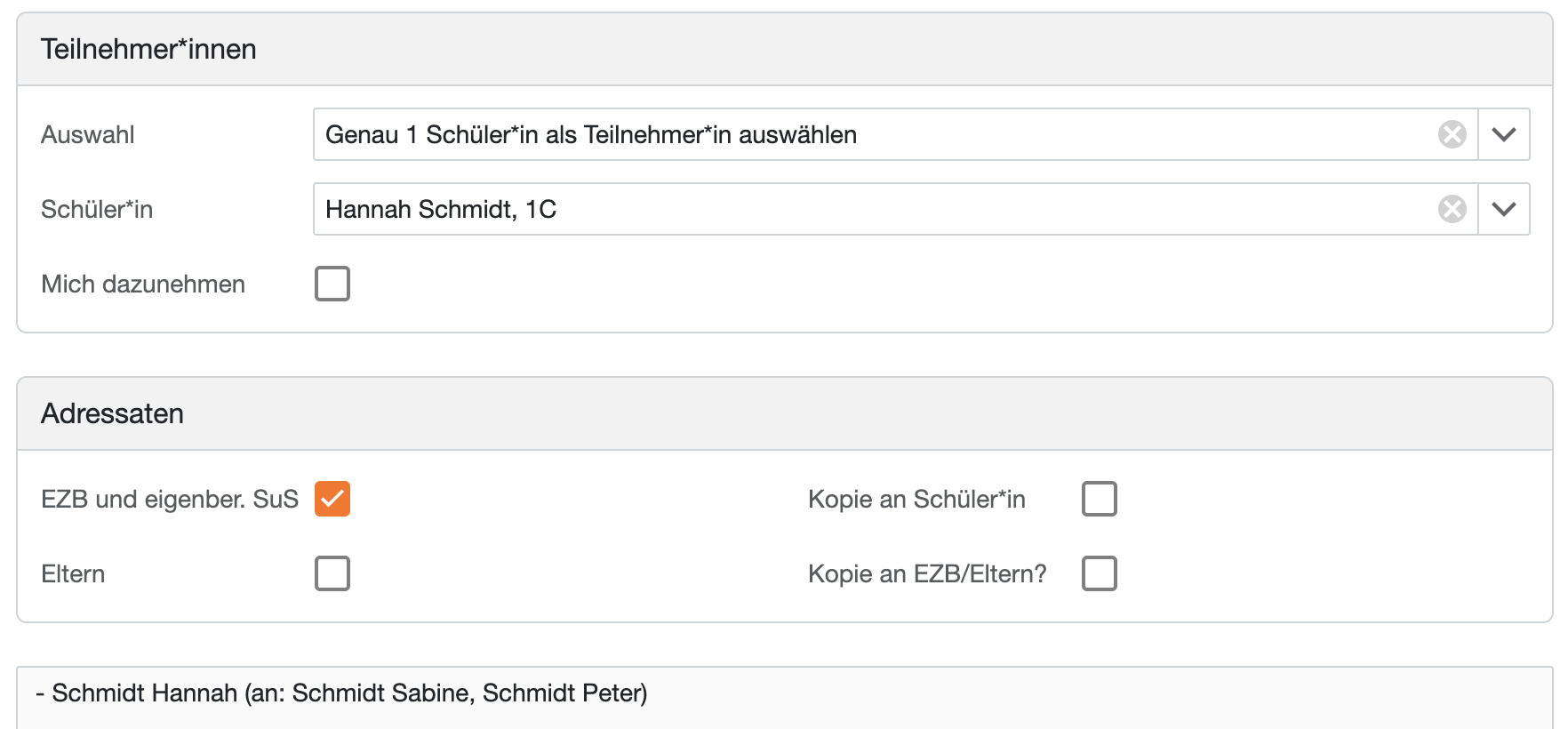Tick the Eltern checkbox

pyautogui.click(x=332, y=573)
